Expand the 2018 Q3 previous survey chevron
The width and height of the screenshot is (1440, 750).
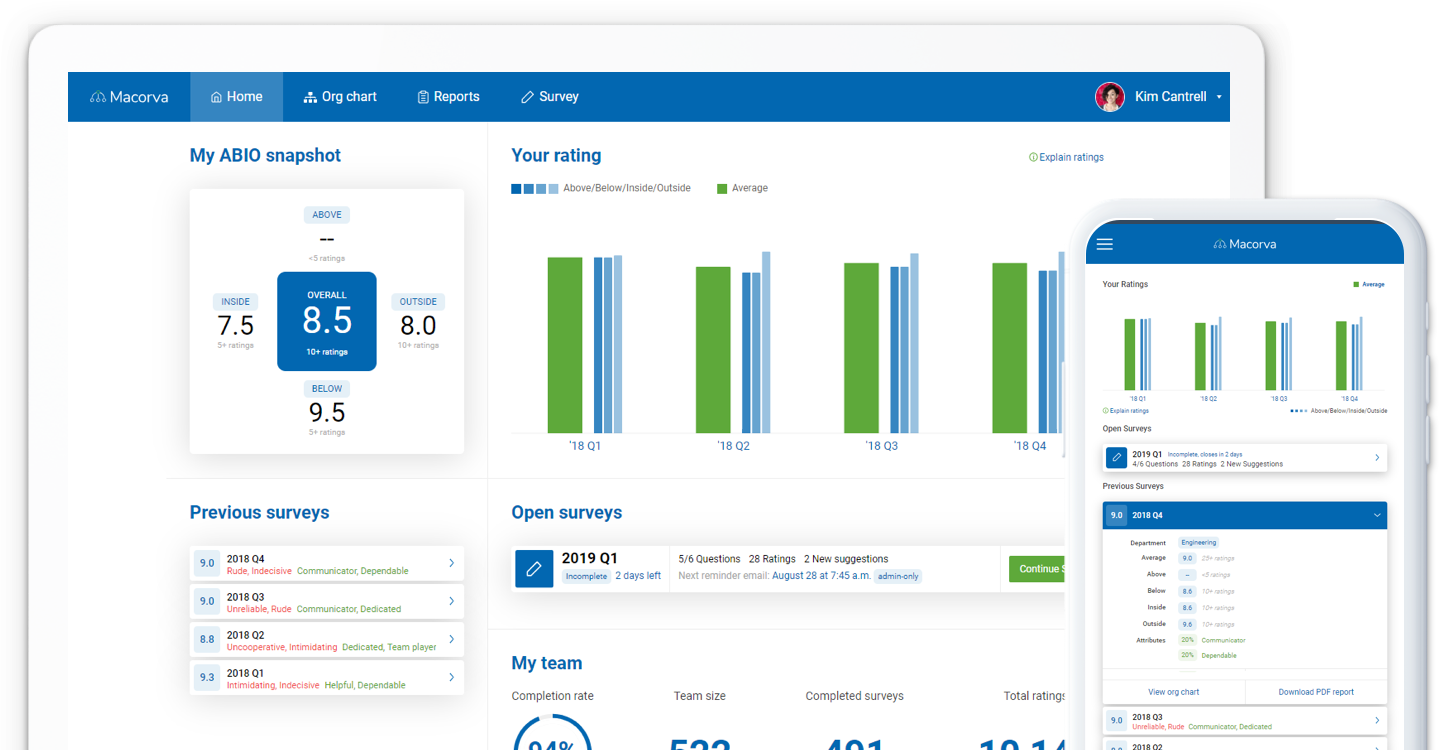451,601
